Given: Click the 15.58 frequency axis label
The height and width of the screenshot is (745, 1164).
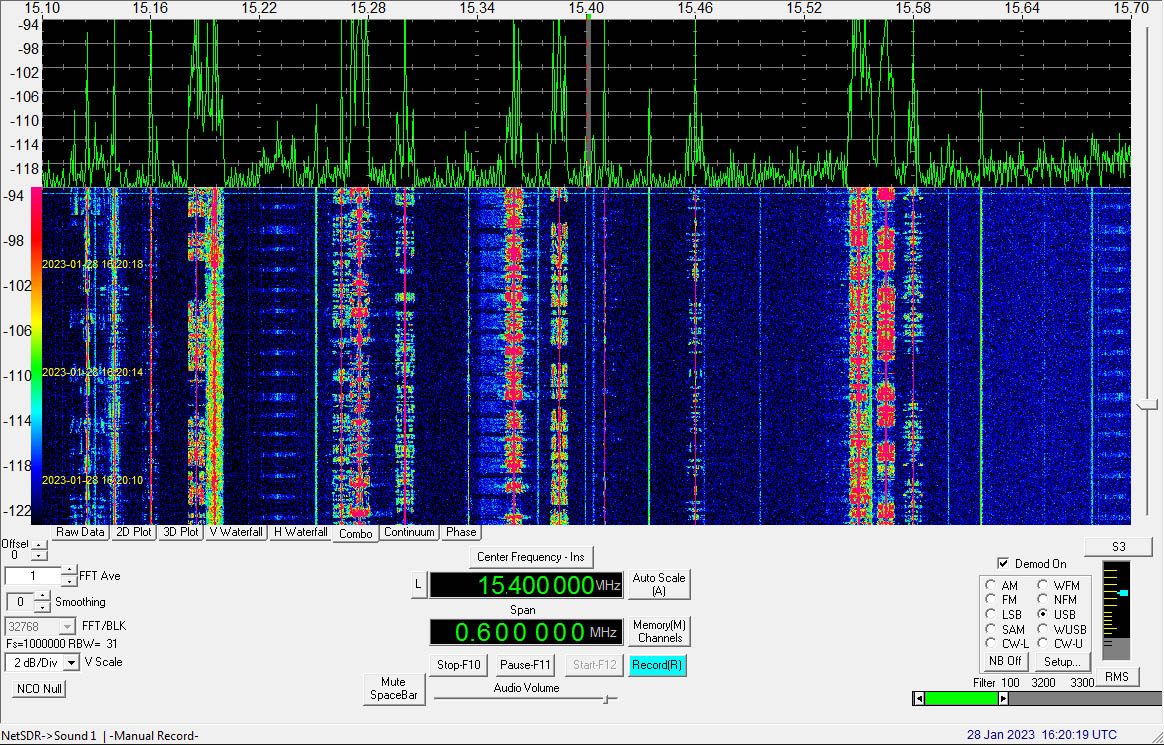Looking at the screenshot, I should click(x=913, y=7).
